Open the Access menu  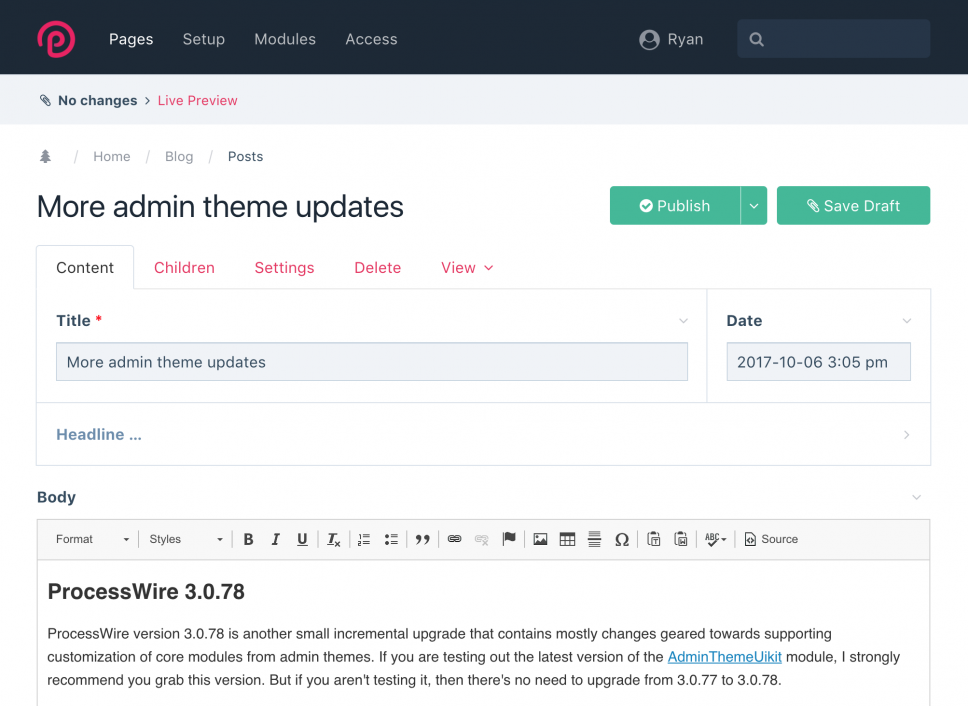[x=372, y=39]
